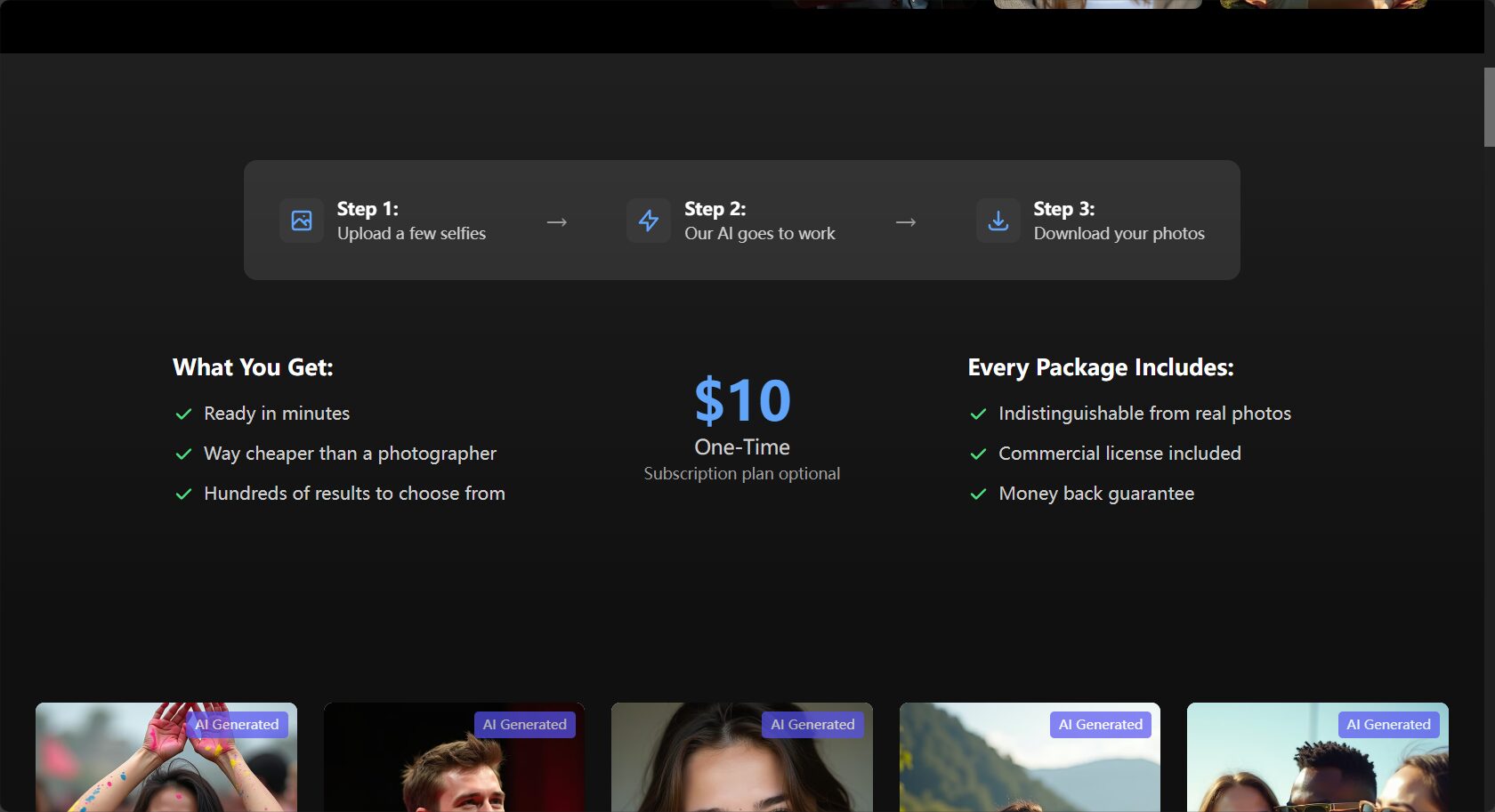Click the Download your photos text
This screenshot has height=812, width=1495.
tap(1119, 233)
